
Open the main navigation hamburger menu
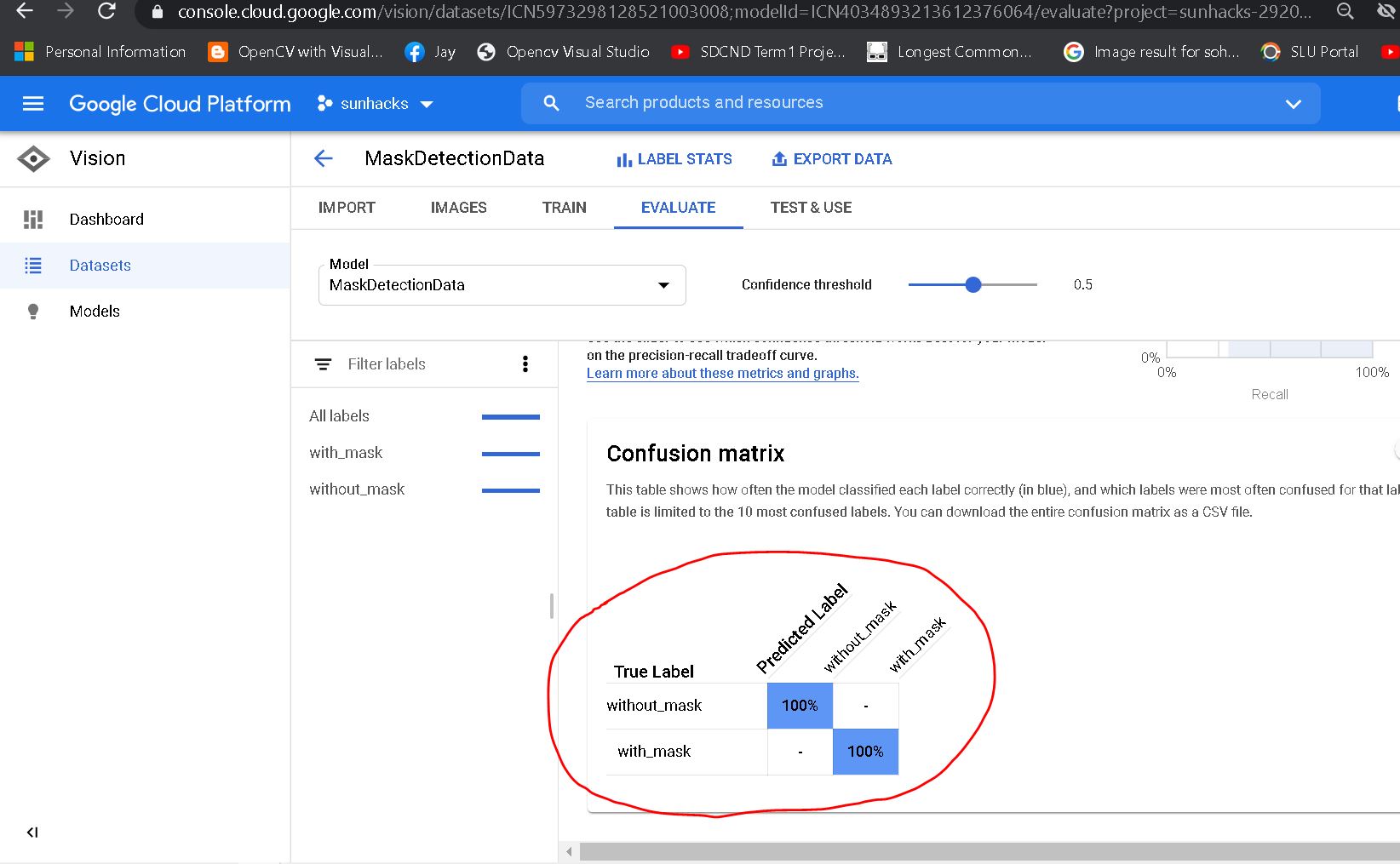pos(33,104)
